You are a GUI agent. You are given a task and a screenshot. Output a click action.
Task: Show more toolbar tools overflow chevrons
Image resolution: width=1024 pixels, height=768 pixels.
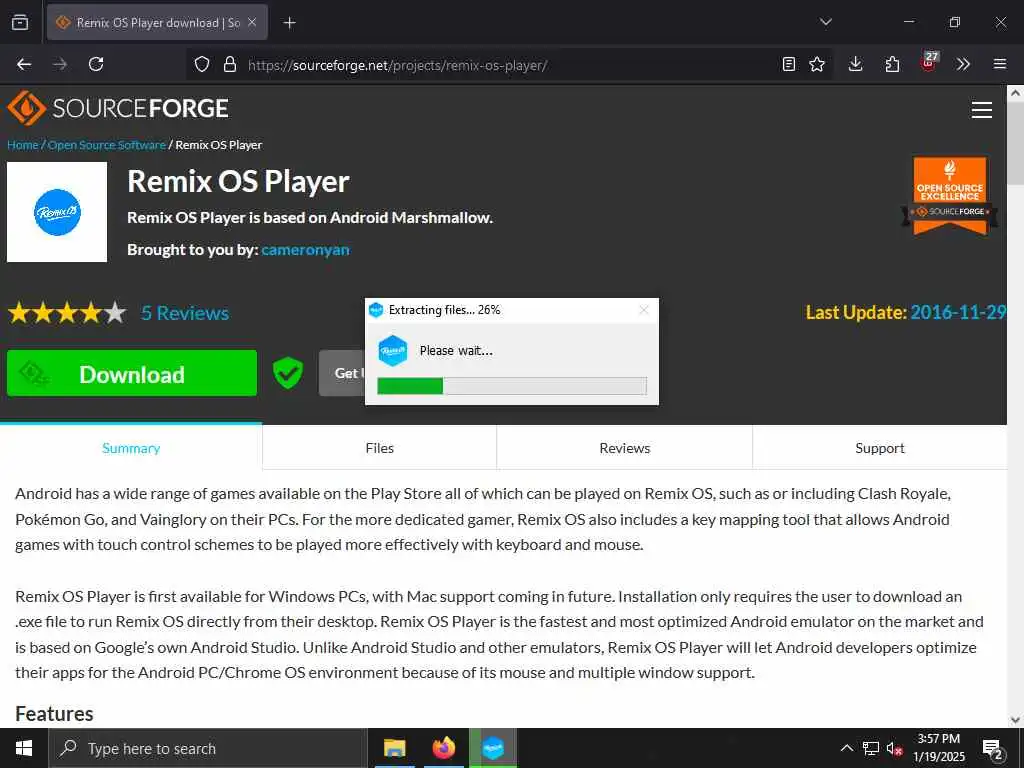[963, 64]
